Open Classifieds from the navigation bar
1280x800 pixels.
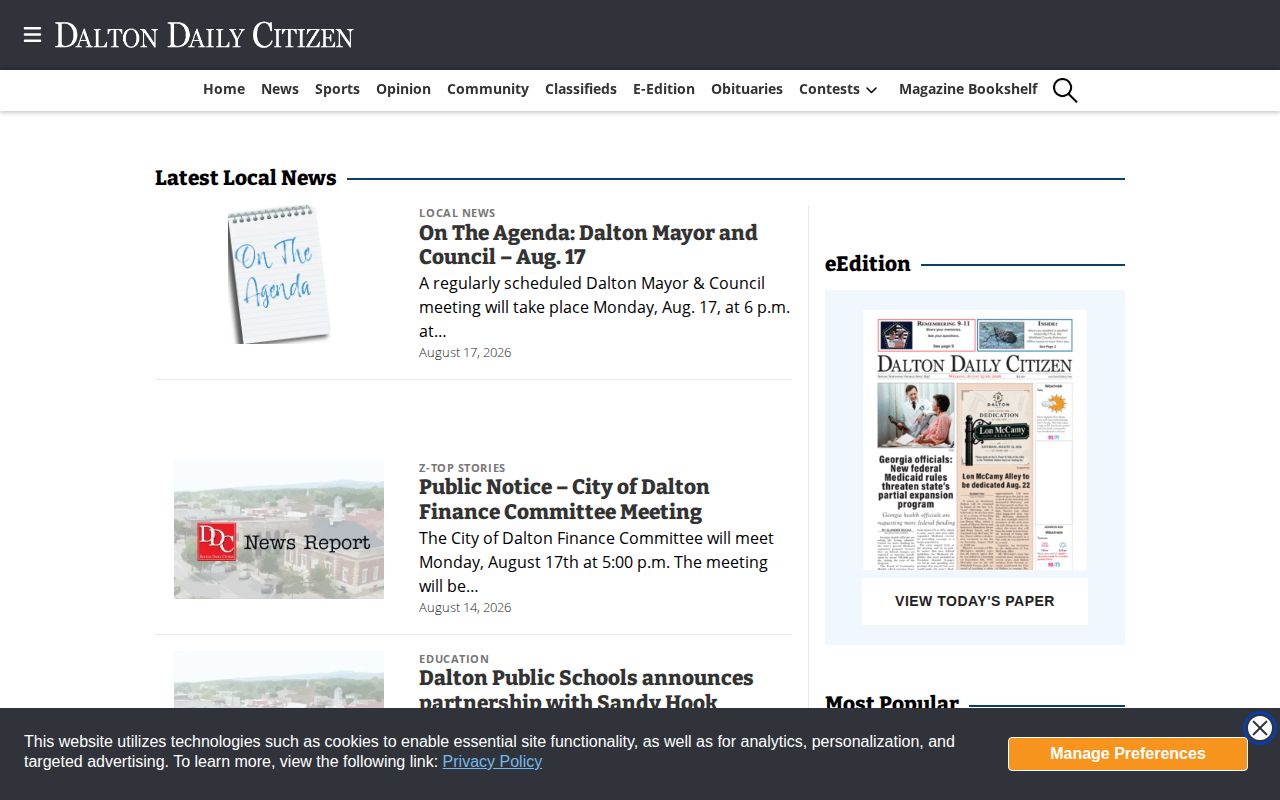tap(581, 89)
